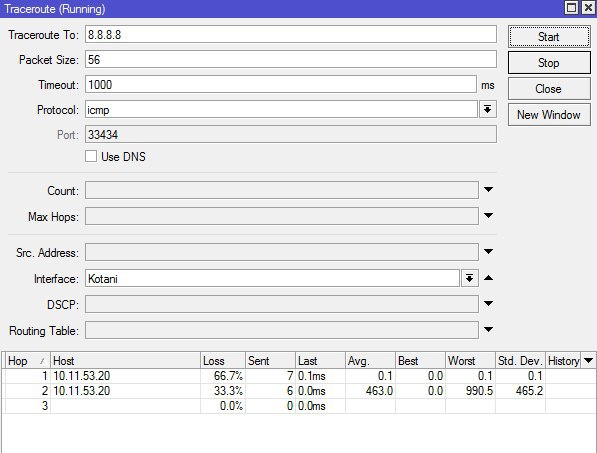This screenshot has width=597, height=453.
Task: Expand the Max Hops field arrow
Action: click(x=488, y=215)
